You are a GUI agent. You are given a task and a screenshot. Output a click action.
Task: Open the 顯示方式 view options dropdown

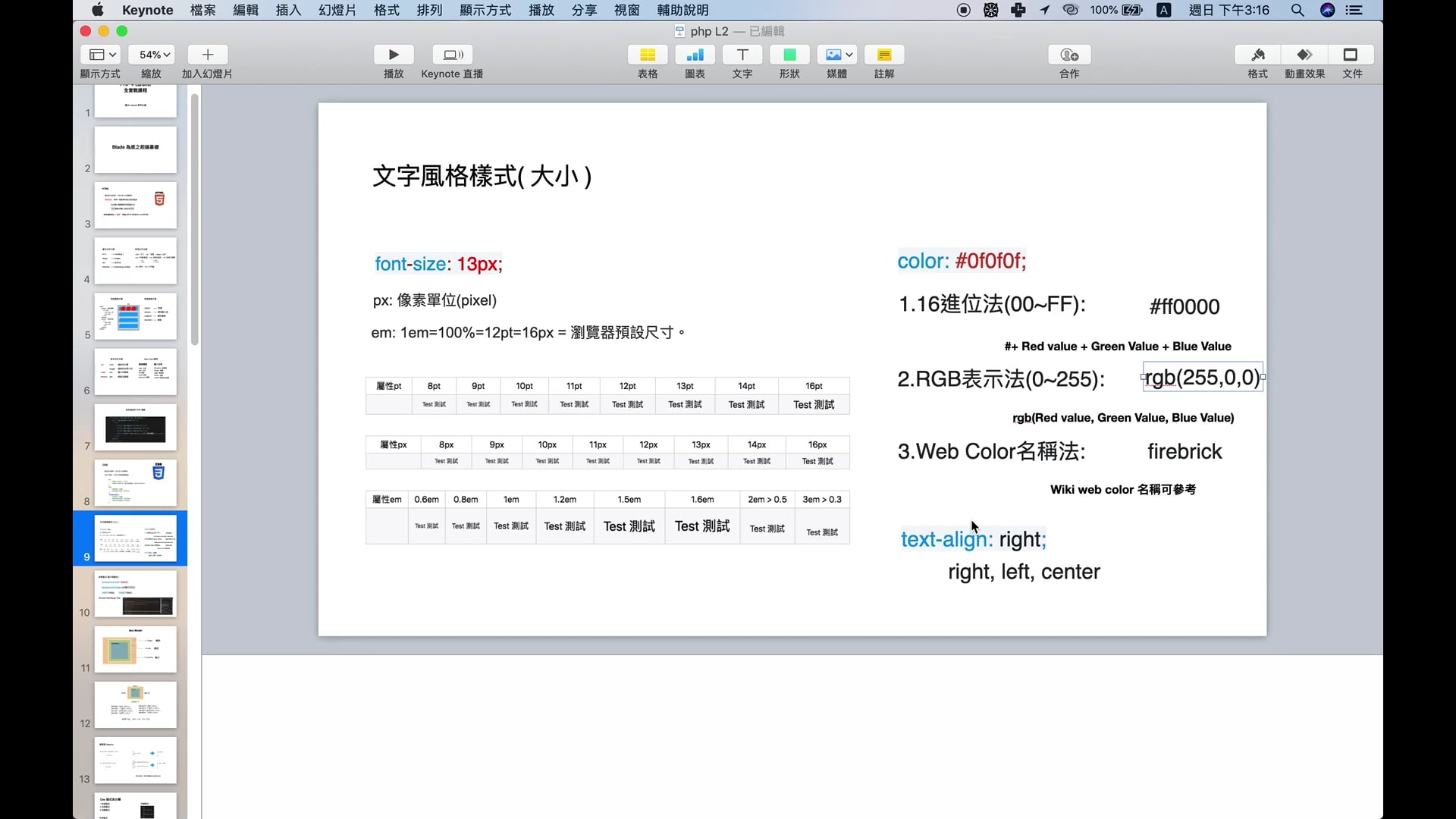[101, 54]
